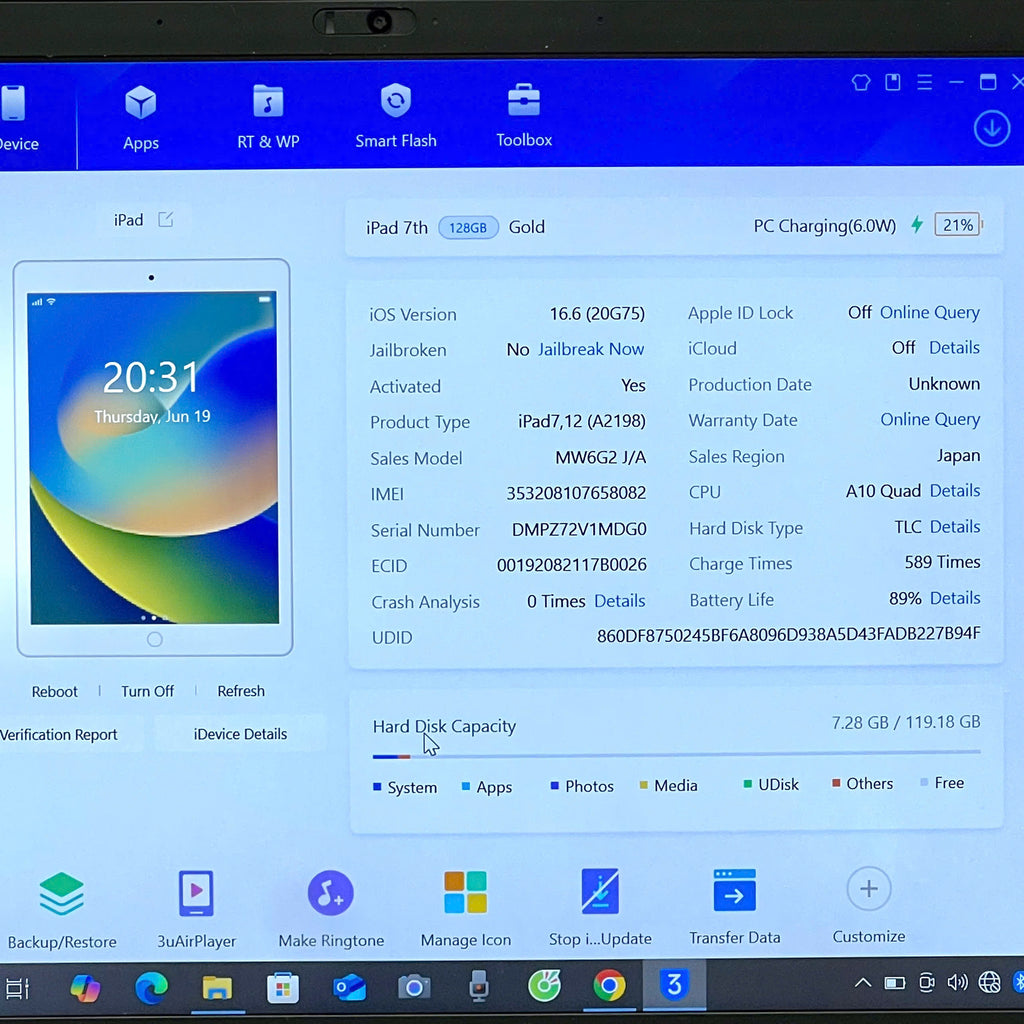Open Battery Life Details link

955,598
